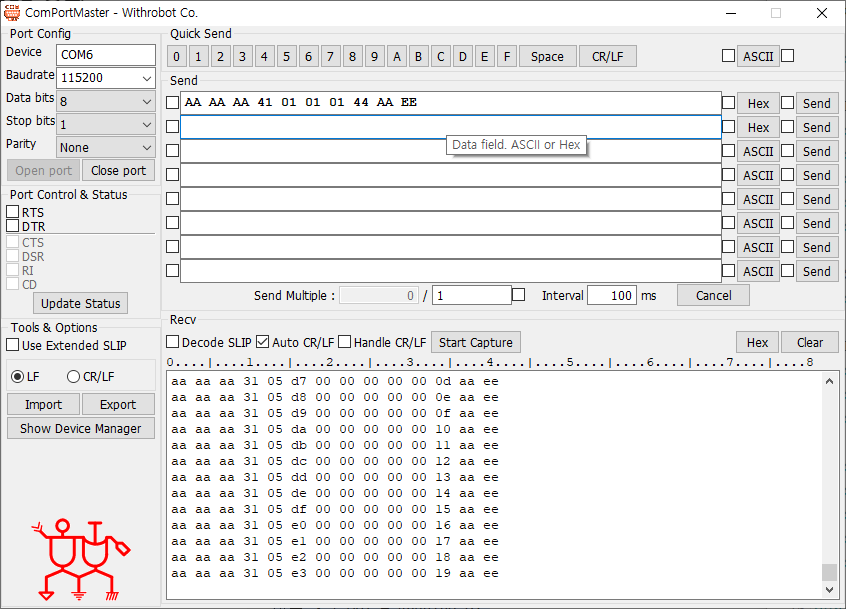
Task: Click the receive log scroll down arrow
Action: (829, 590)
